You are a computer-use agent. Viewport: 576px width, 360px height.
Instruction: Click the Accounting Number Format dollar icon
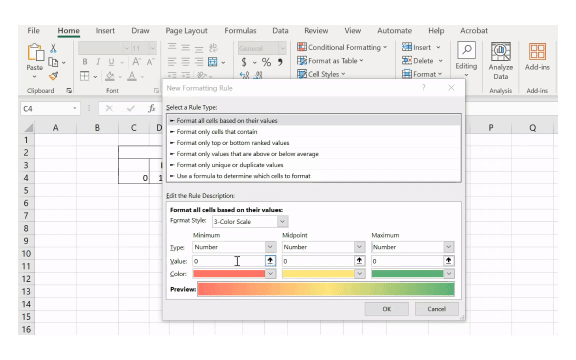point(244,62)
